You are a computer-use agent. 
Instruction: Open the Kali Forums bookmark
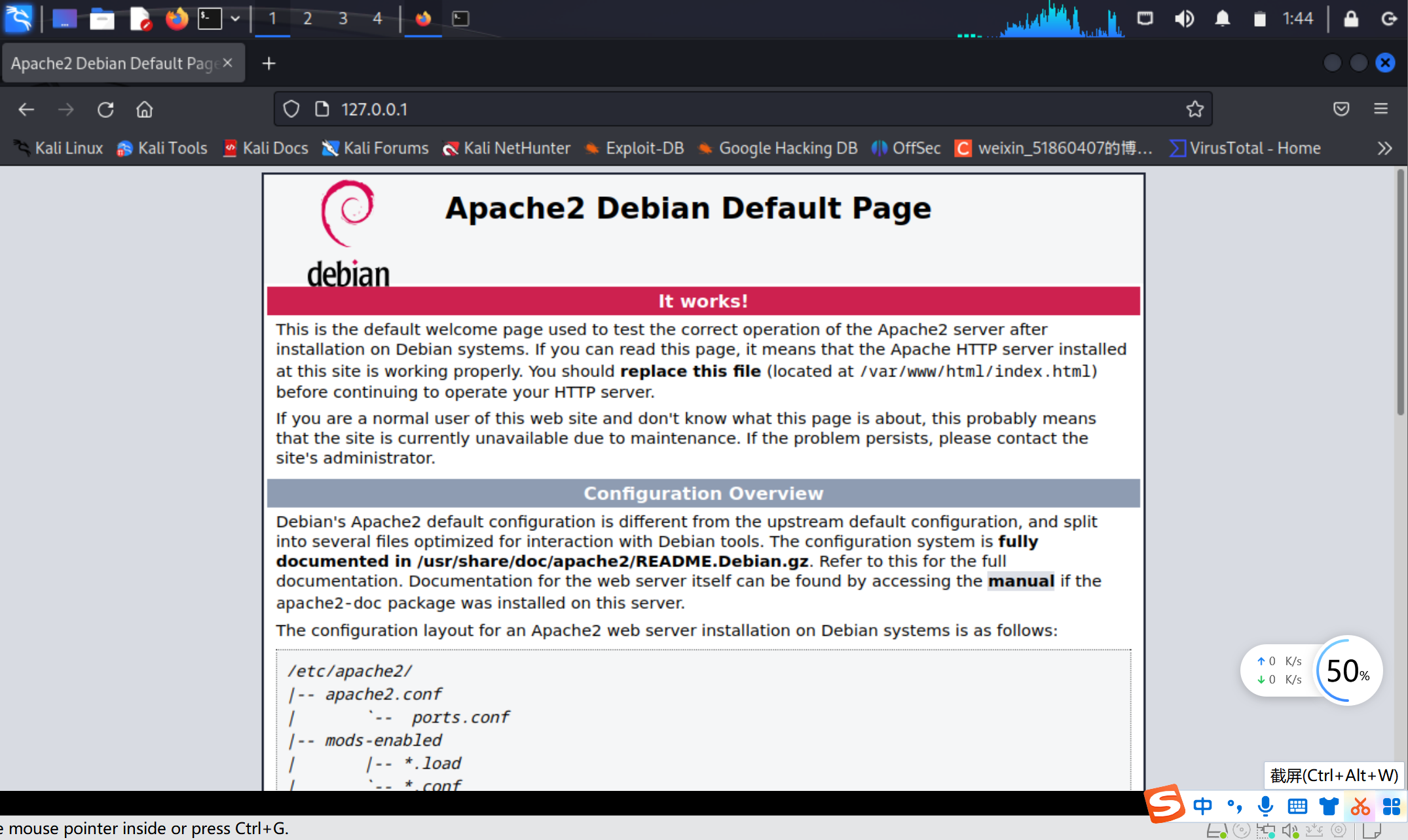[375, 149]
